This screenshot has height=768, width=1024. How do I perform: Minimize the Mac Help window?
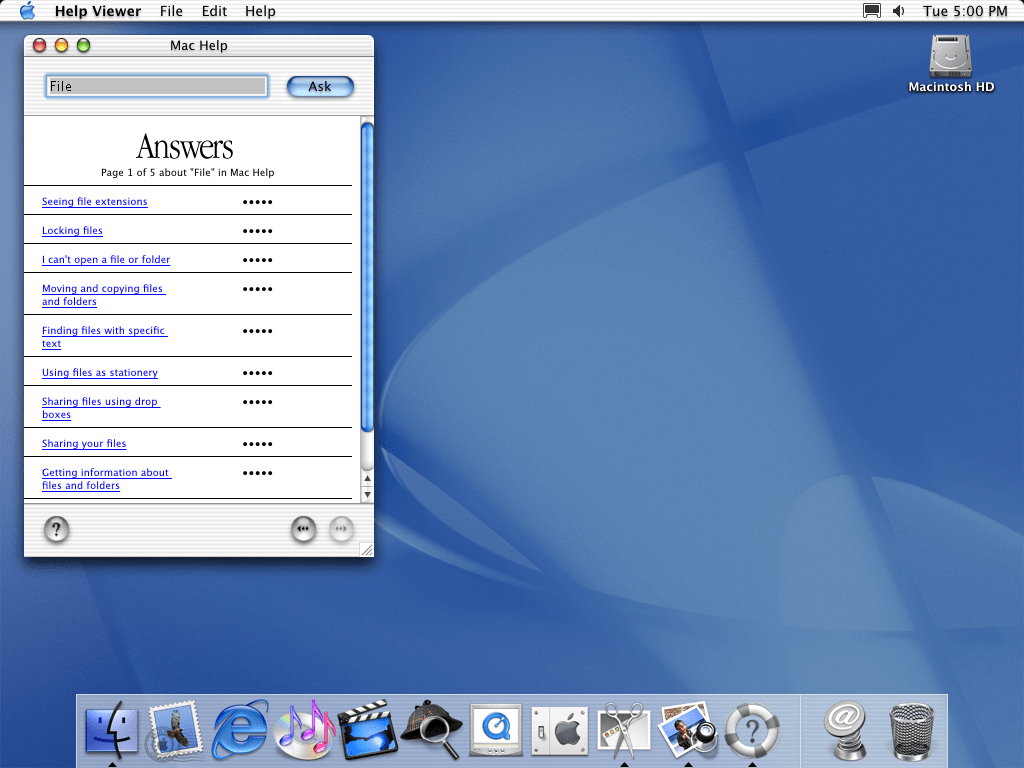tap(61, 45)
